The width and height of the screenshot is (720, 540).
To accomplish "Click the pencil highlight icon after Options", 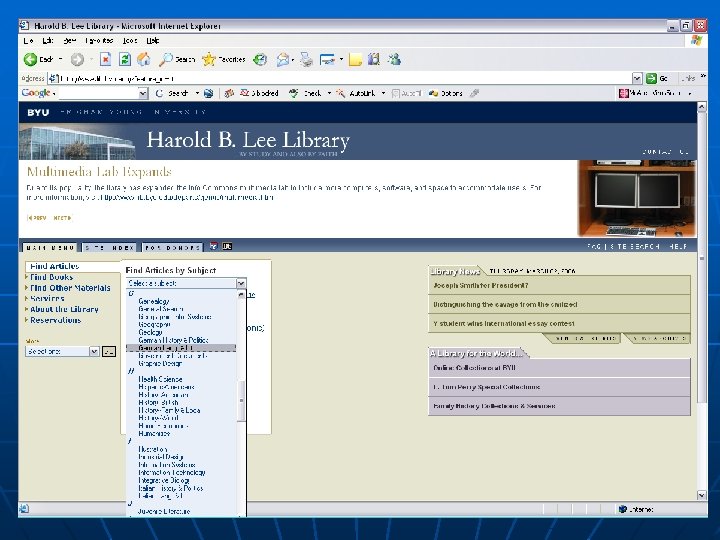I will tap(475, 93).
